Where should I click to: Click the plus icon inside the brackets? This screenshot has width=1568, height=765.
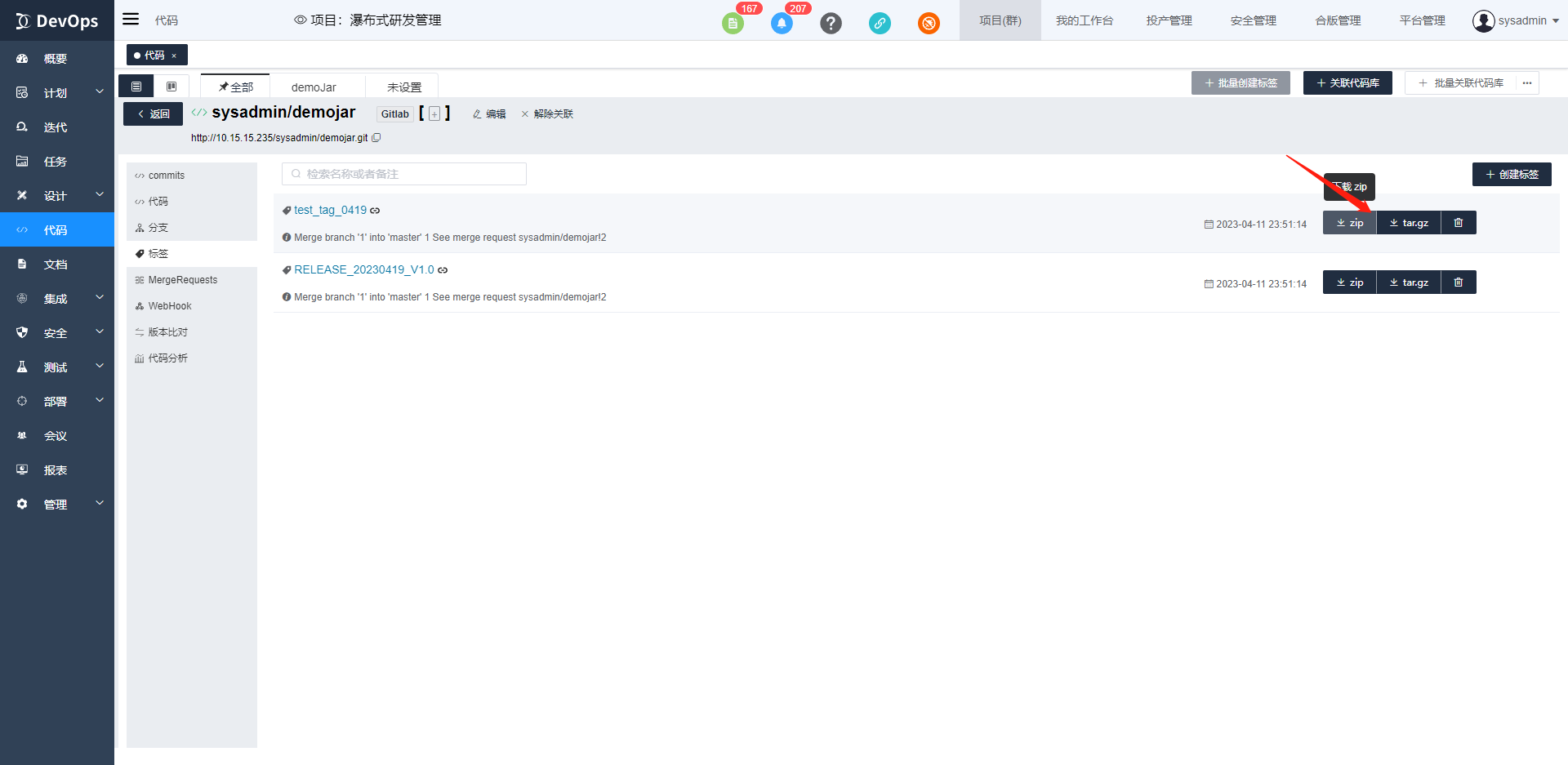pyautogui.click(x=434, y=113)
